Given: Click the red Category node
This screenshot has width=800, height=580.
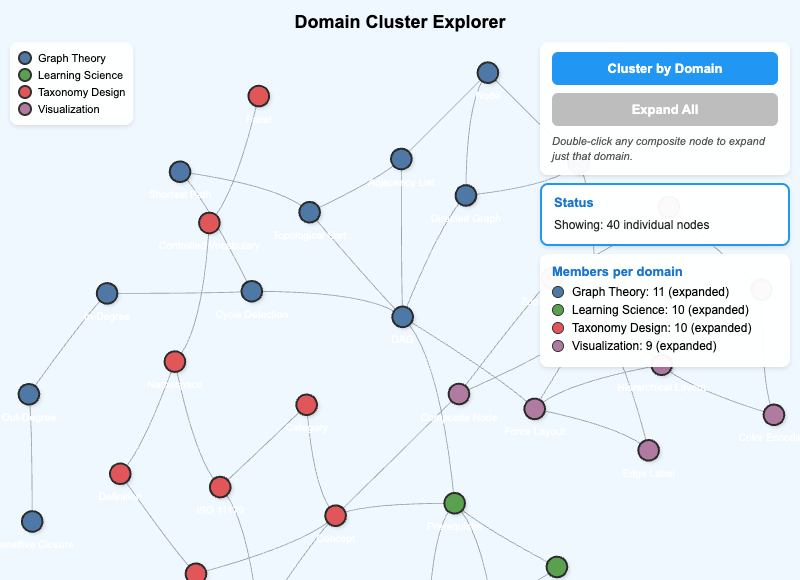Looking at the screenshot, I should (307, 405).
